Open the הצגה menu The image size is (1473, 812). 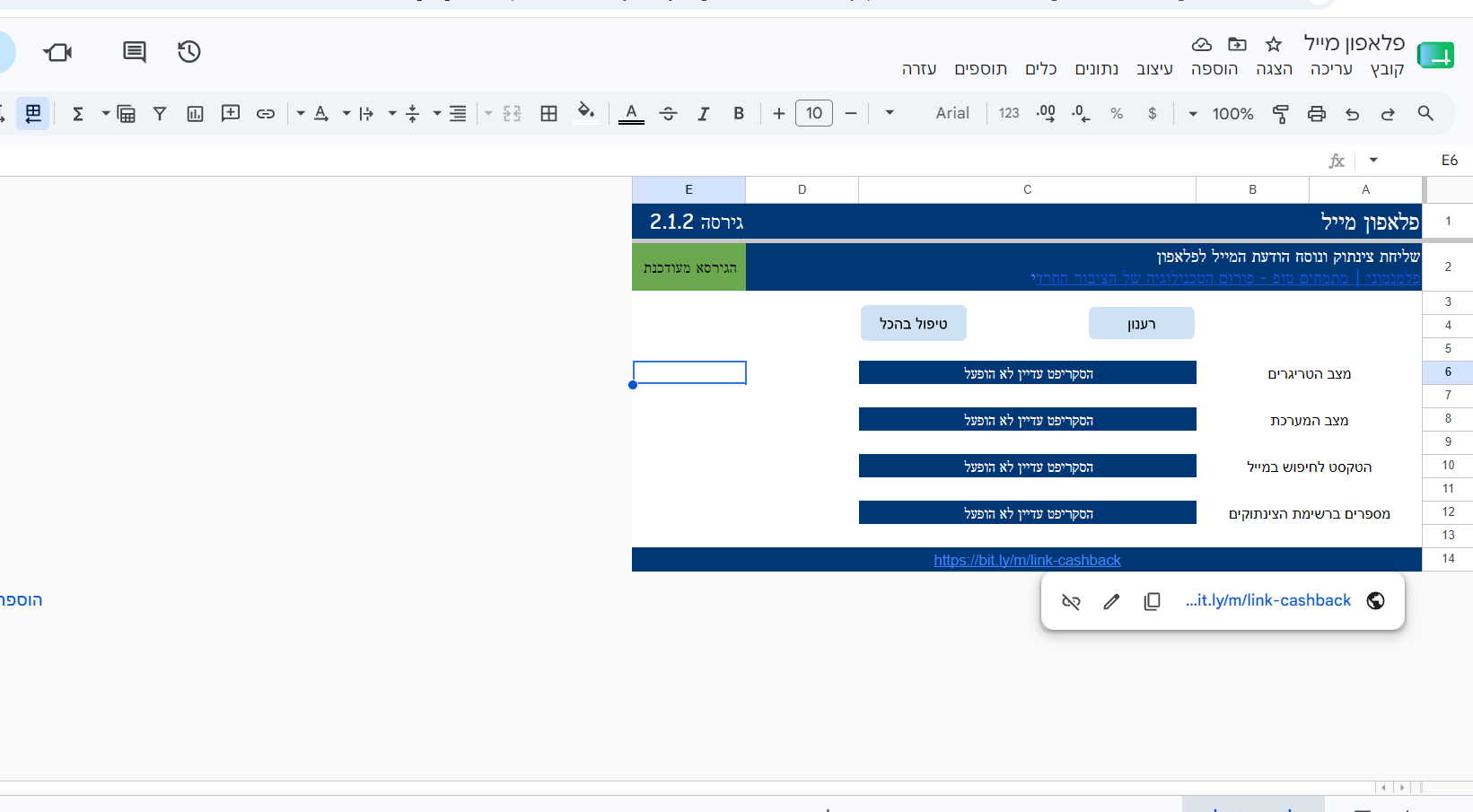[1275, 69]
